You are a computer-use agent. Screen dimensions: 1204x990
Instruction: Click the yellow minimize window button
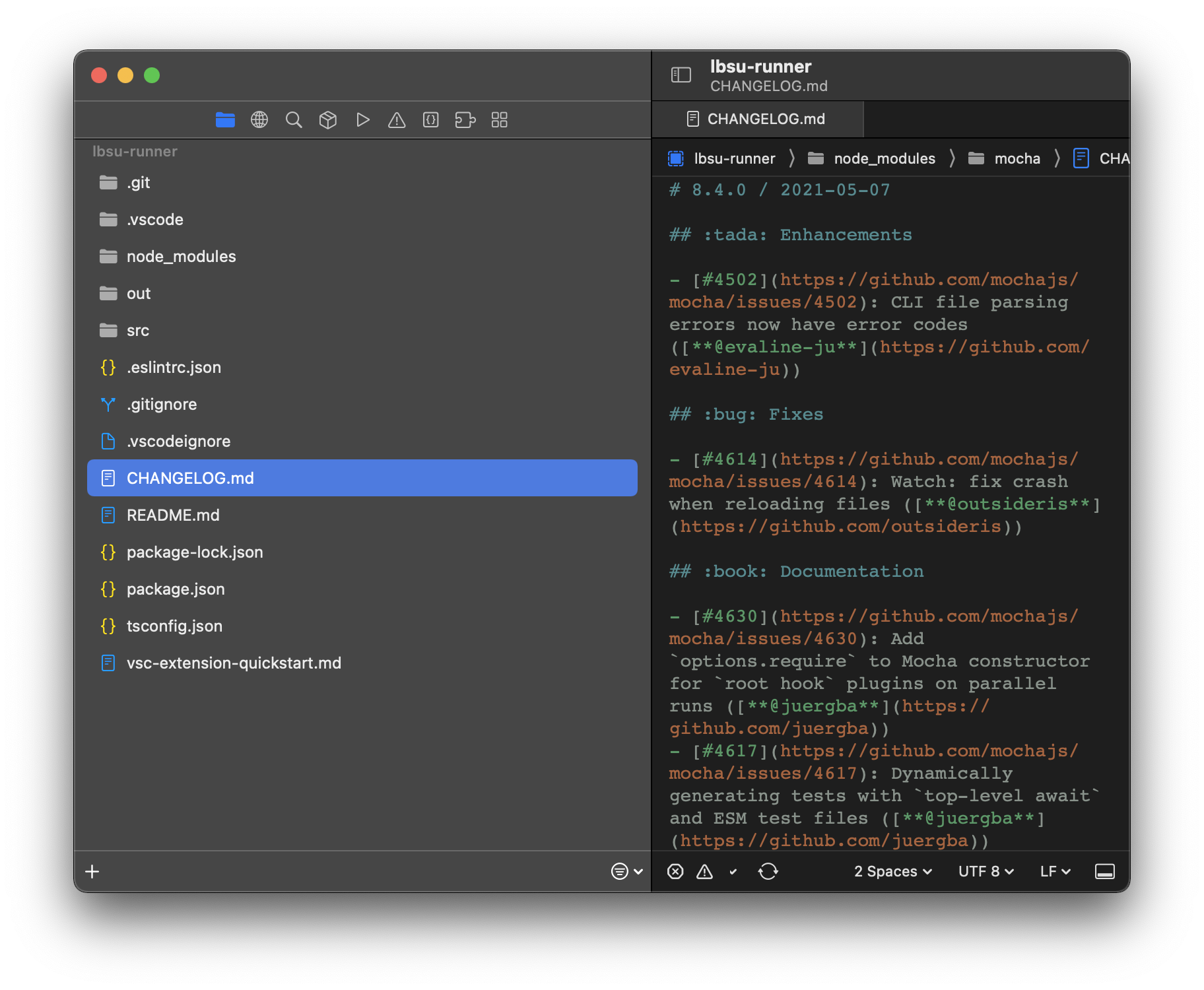(x=125, y=75)
